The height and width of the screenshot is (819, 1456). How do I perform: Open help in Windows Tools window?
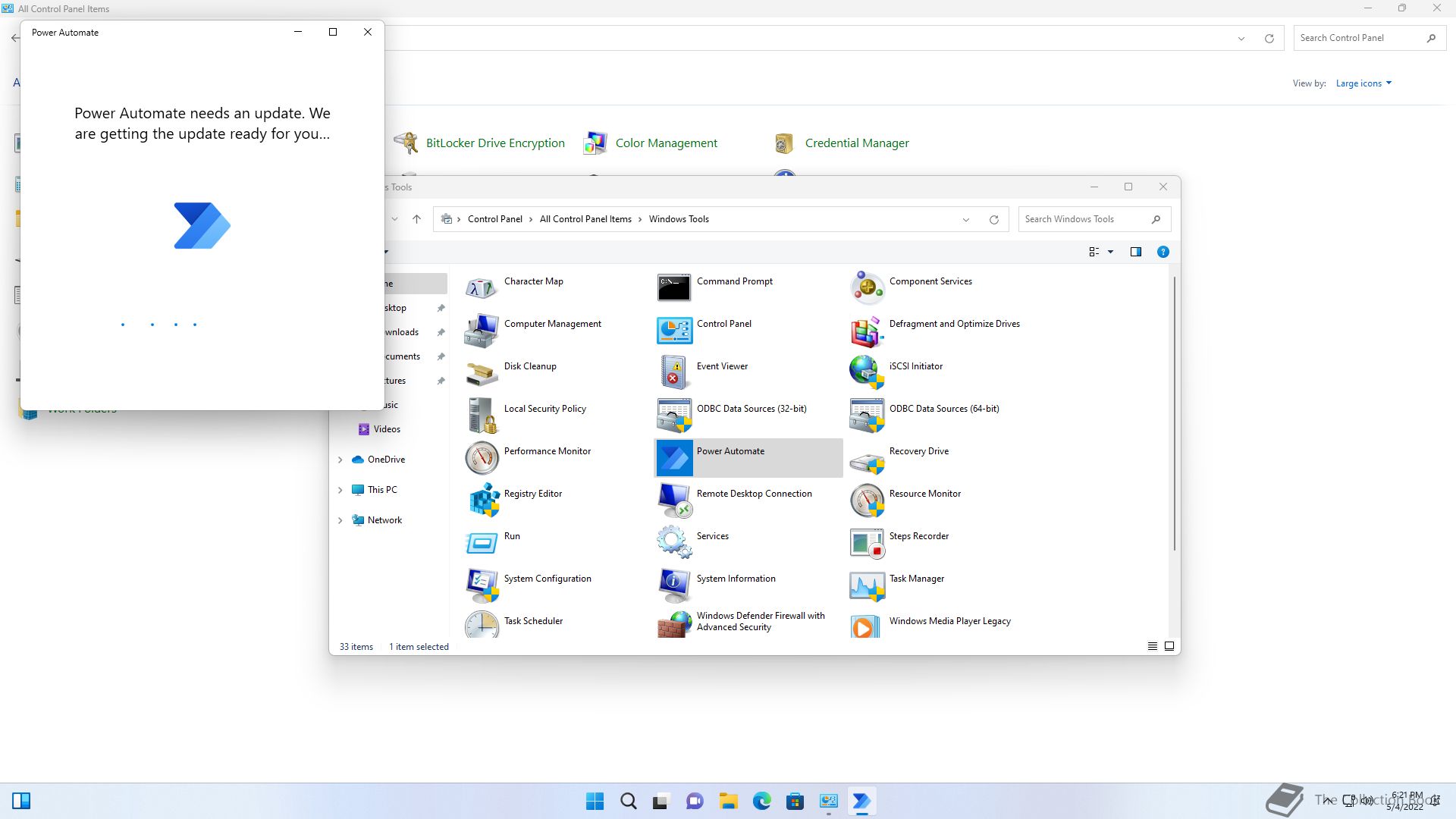point(1163,252)
